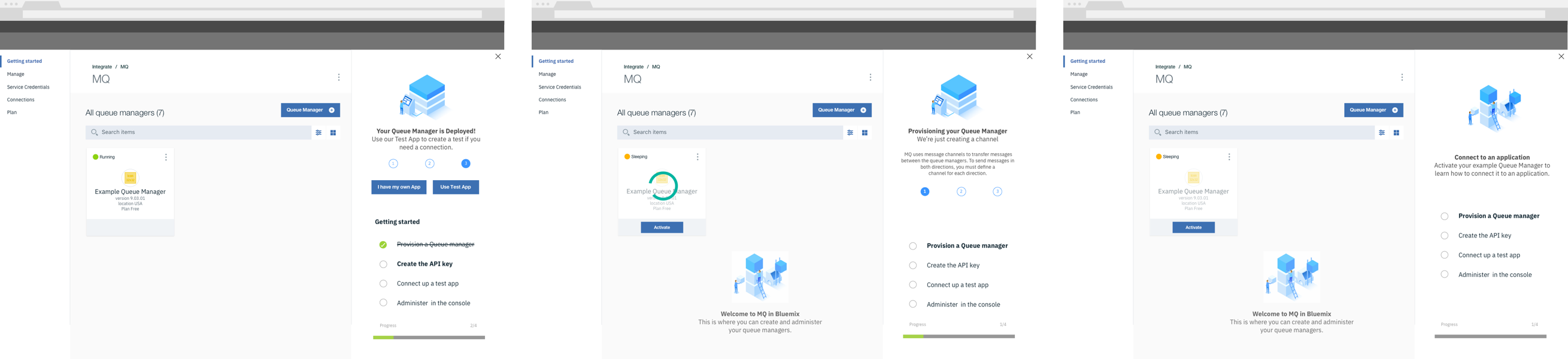The image size is (1568, 359).
Task: Click the progress bar in the Connect-to-application panel
Action: pyautogui.click(x=1491, y=336)
